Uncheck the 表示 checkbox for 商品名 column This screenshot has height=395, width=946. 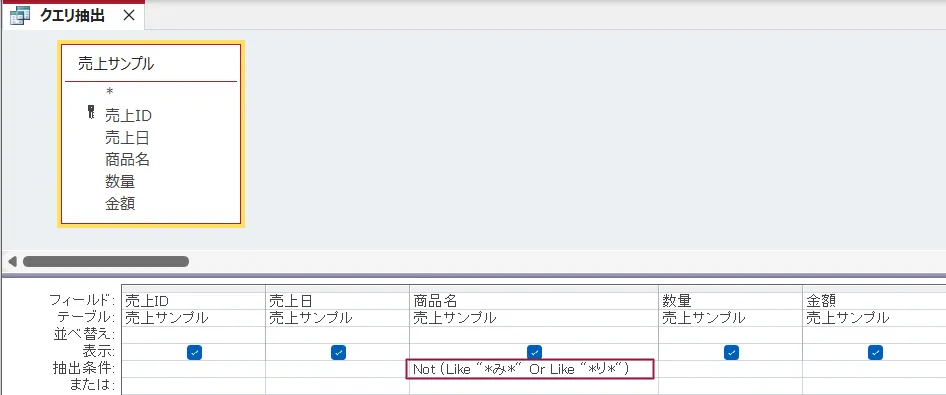[x=534, y=352]
